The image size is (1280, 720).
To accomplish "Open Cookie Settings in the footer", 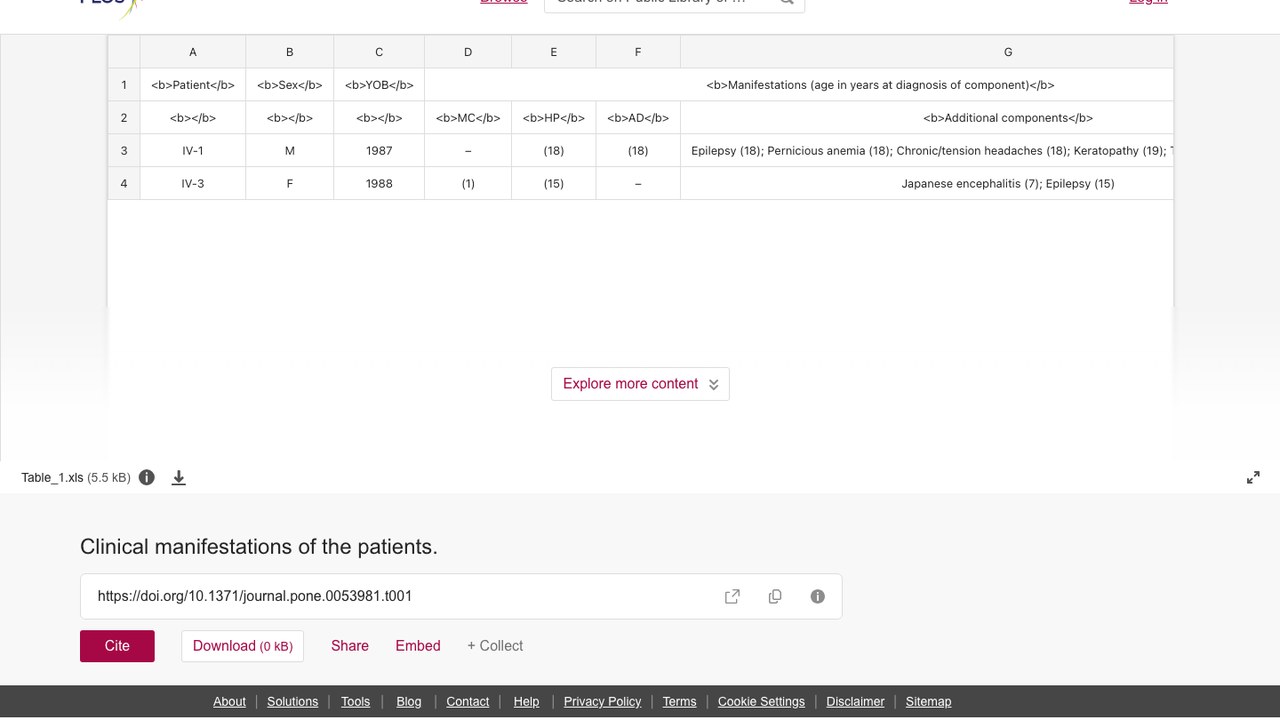I will point(761,701).
